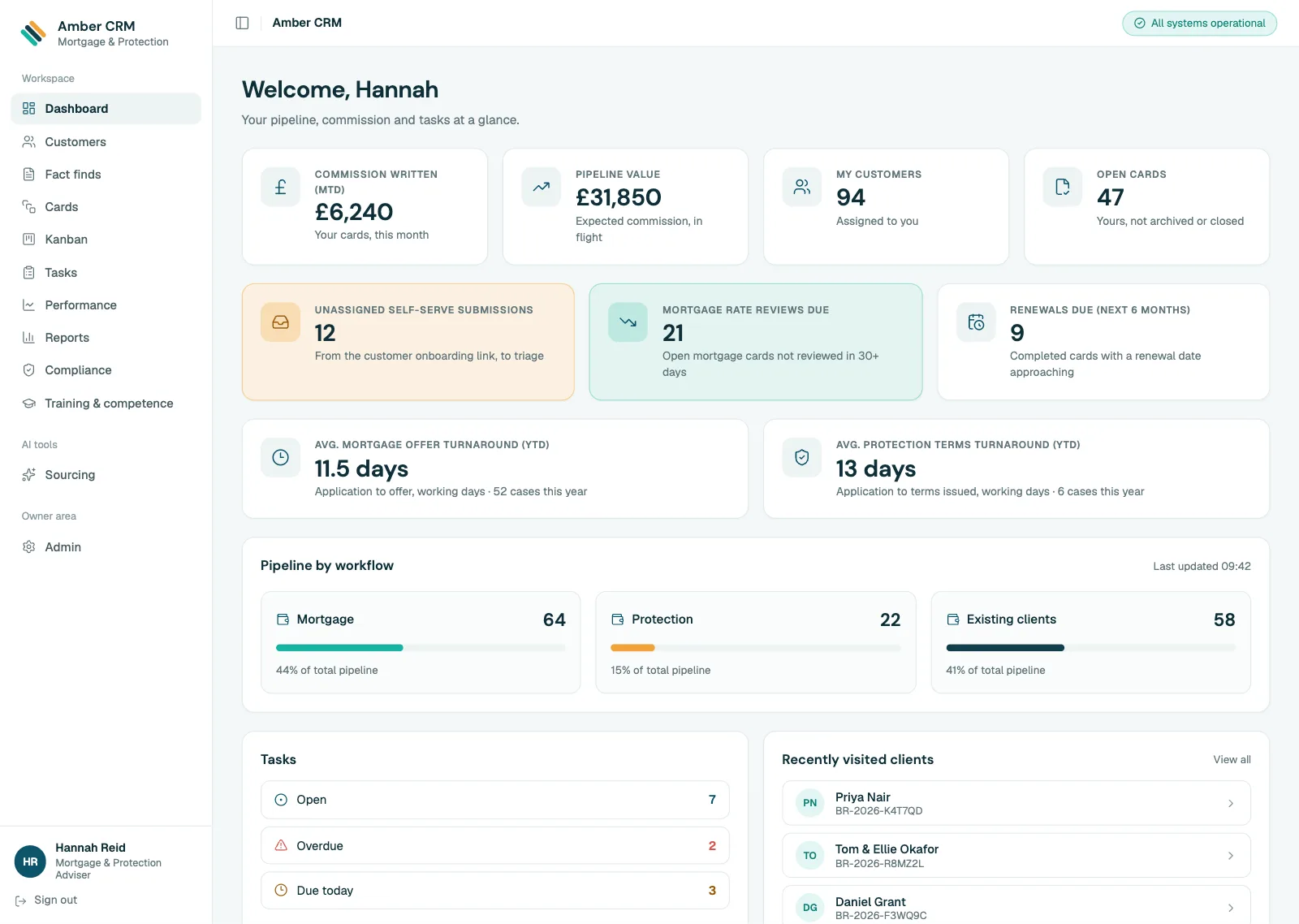
Task: Expand Tom & Ellie Okafor chevron
Action: 1231,856
